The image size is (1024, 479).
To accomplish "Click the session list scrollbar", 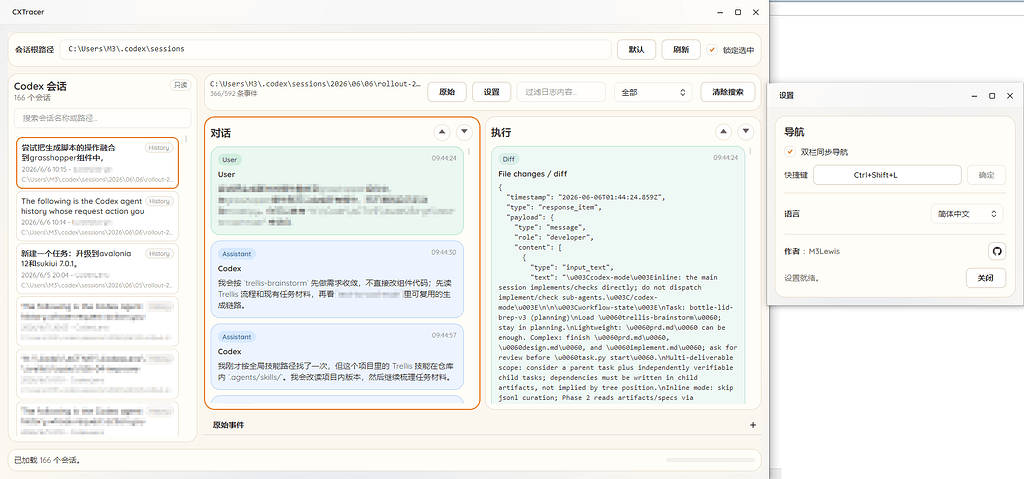I will click(187, 139).
